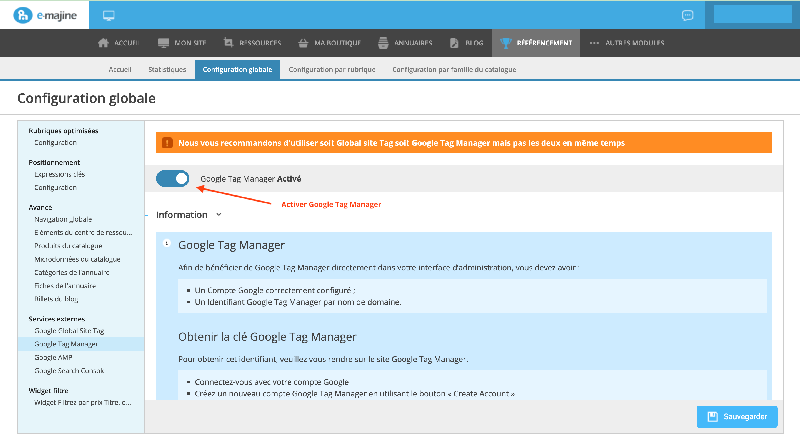Open Éléments du centre de ressources

tap(83, 233)
